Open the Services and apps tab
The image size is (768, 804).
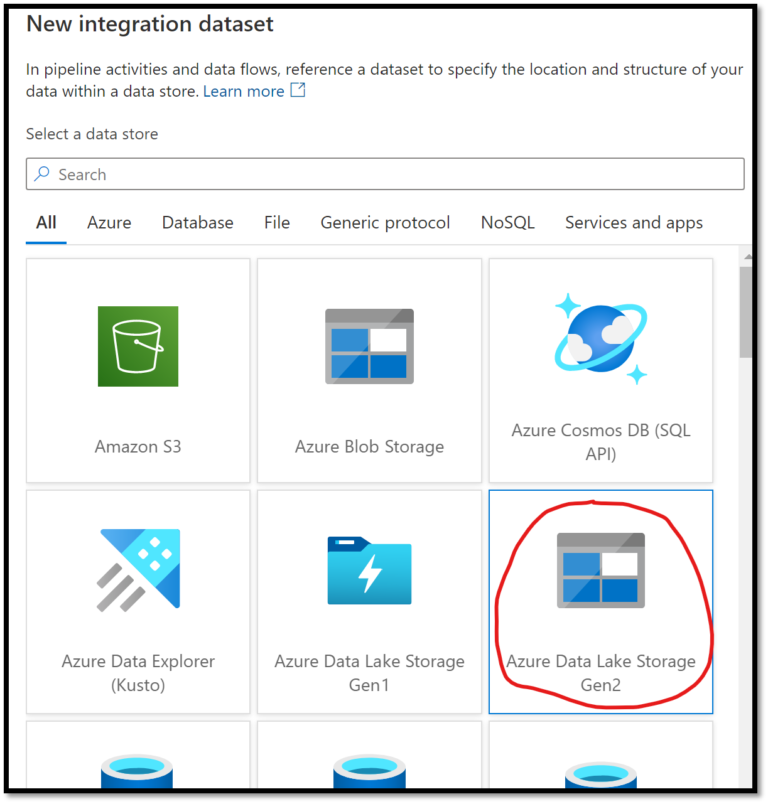[634, 223]
